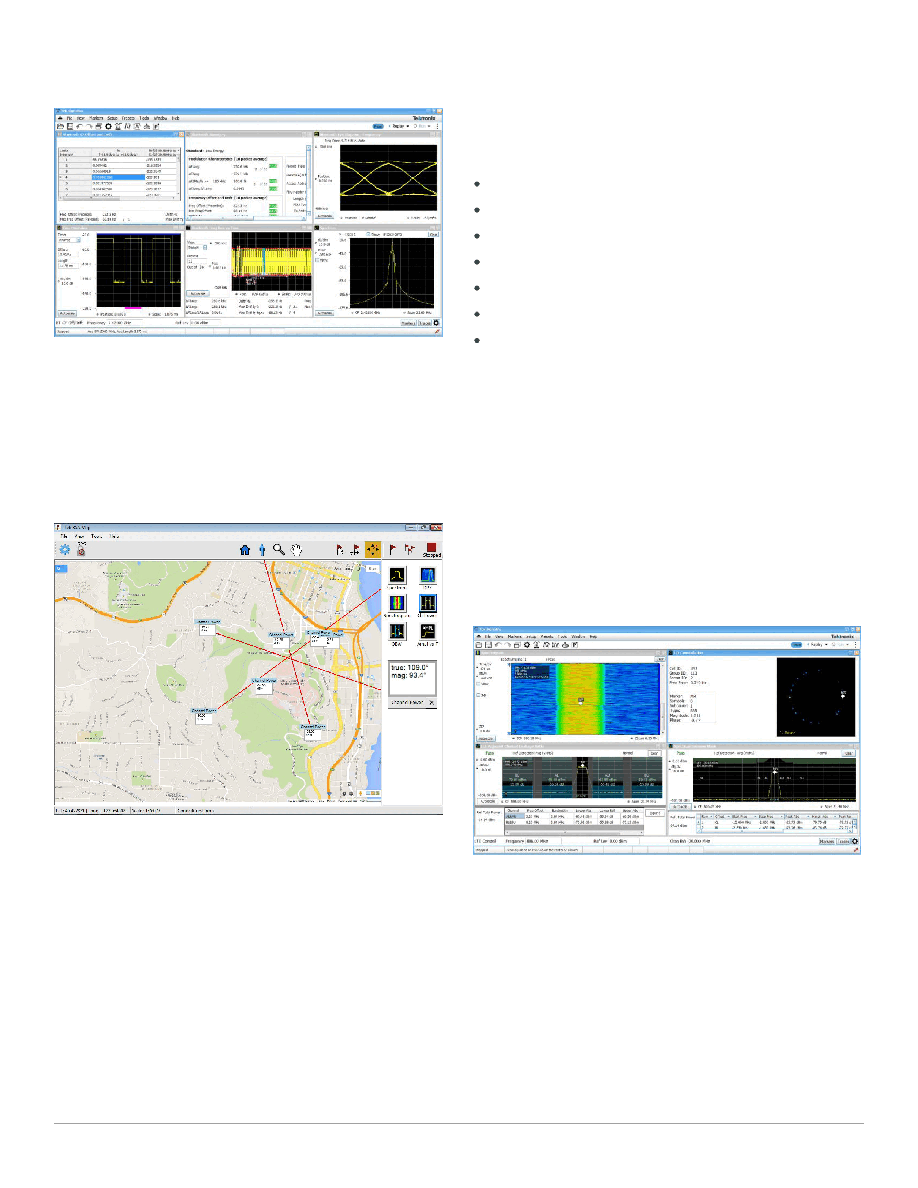Click the blue home icon on map toolbar

tap(245, 550)
